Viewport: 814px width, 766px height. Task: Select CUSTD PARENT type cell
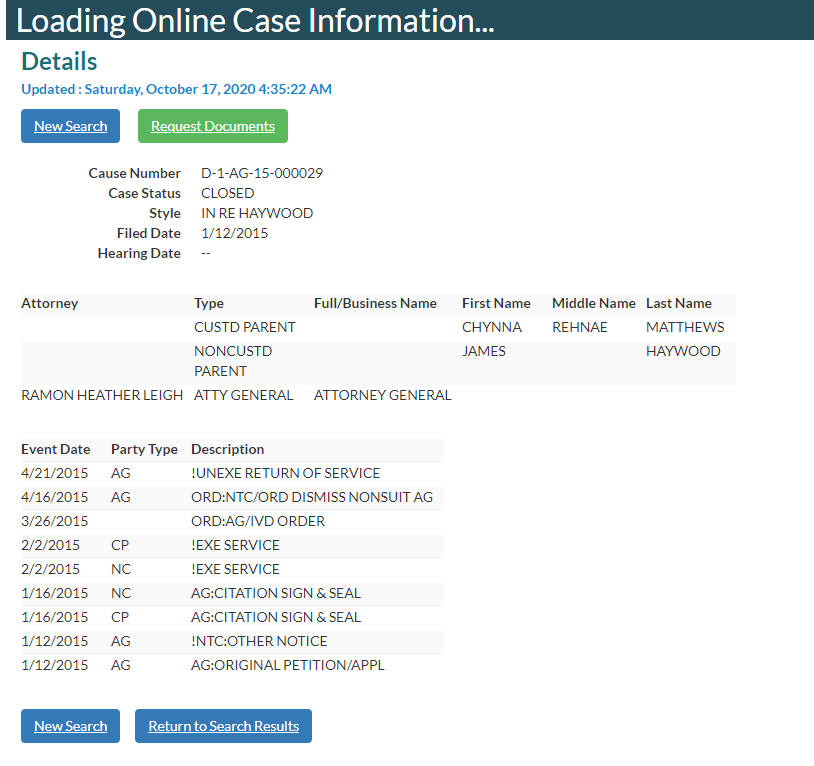(x=245, y=327)
